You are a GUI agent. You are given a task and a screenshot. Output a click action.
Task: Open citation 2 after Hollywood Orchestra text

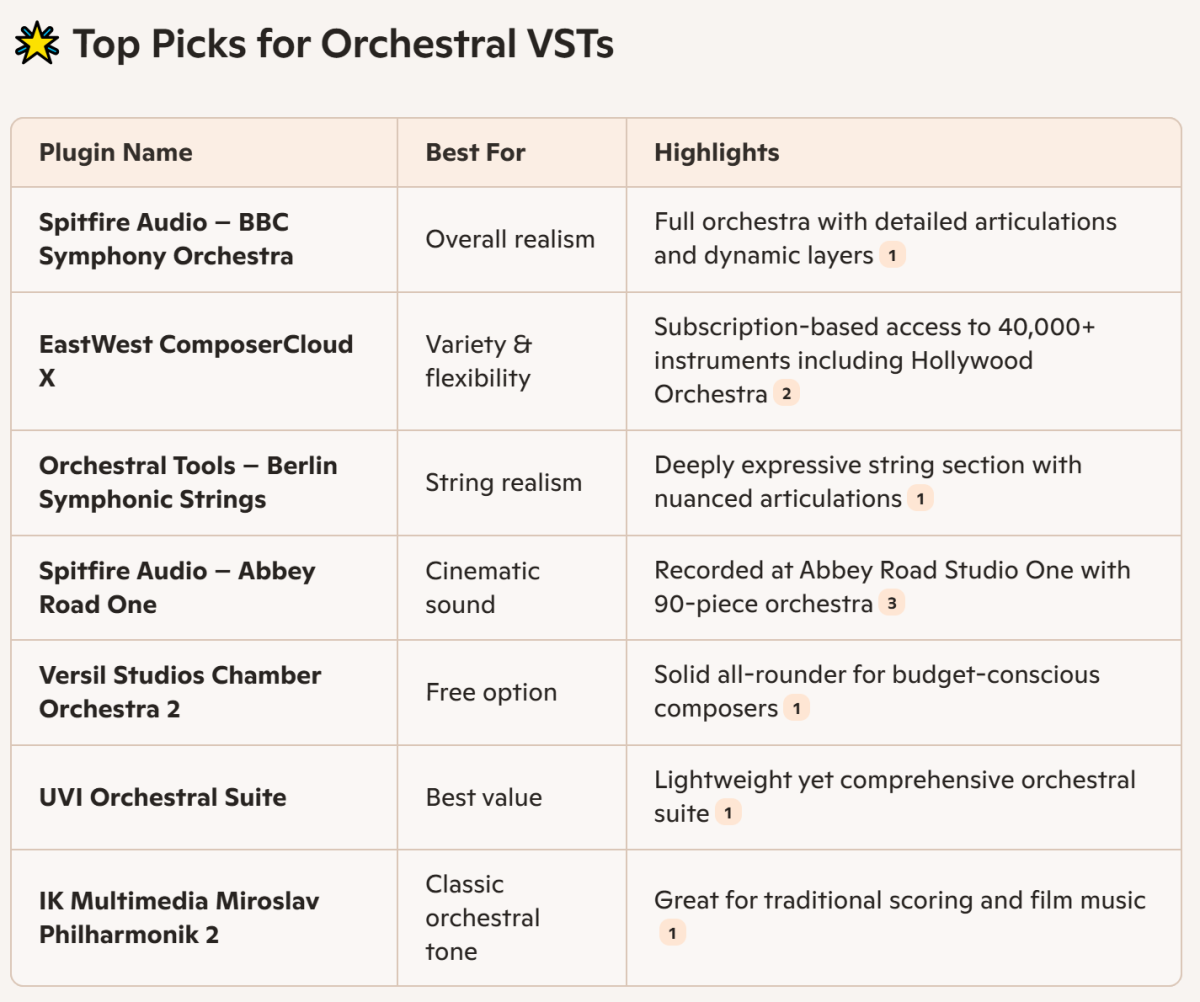click(786, 394)
